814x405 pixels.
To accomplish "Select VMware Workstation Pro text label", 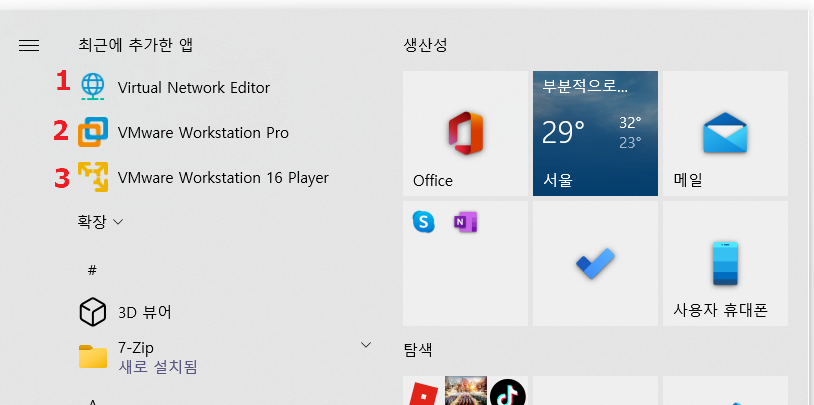I will 203,133.
